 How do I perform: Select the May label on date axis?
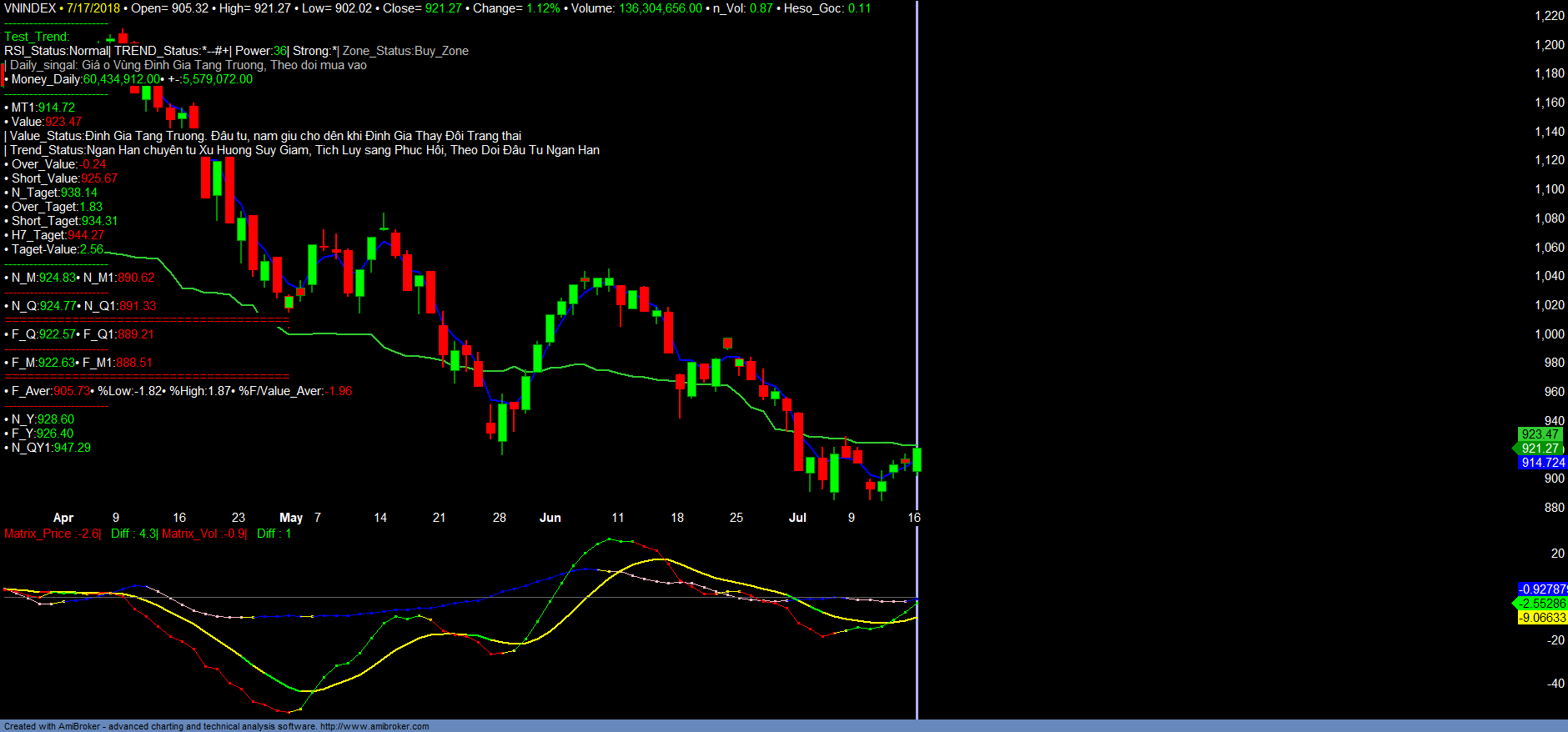[x=291, y=518]
